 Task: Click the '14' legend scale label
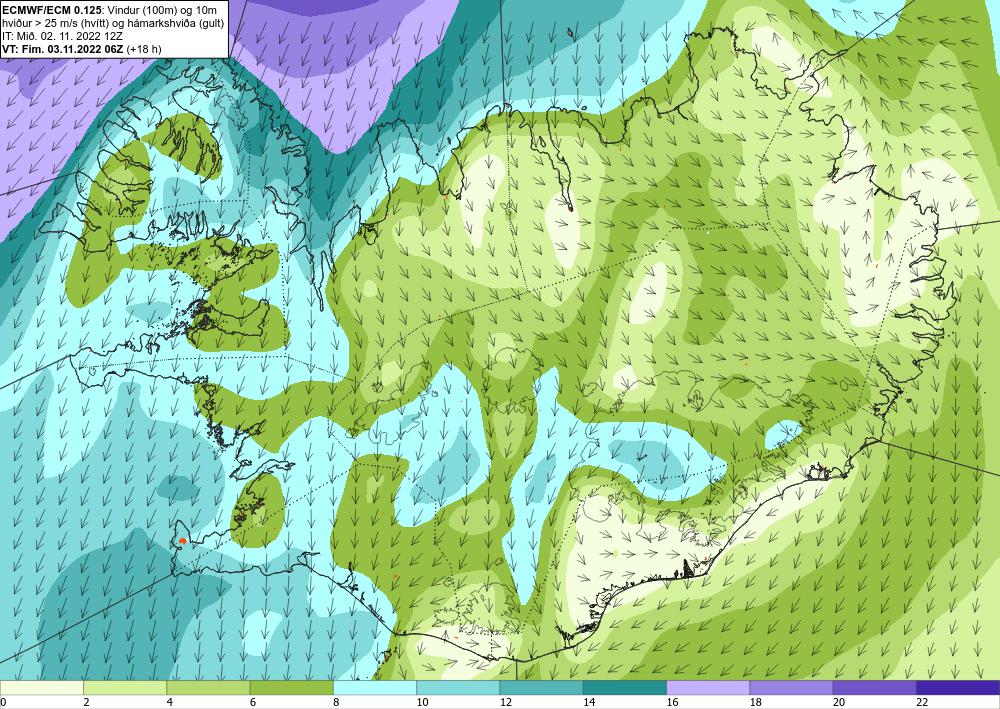point(589,702)
